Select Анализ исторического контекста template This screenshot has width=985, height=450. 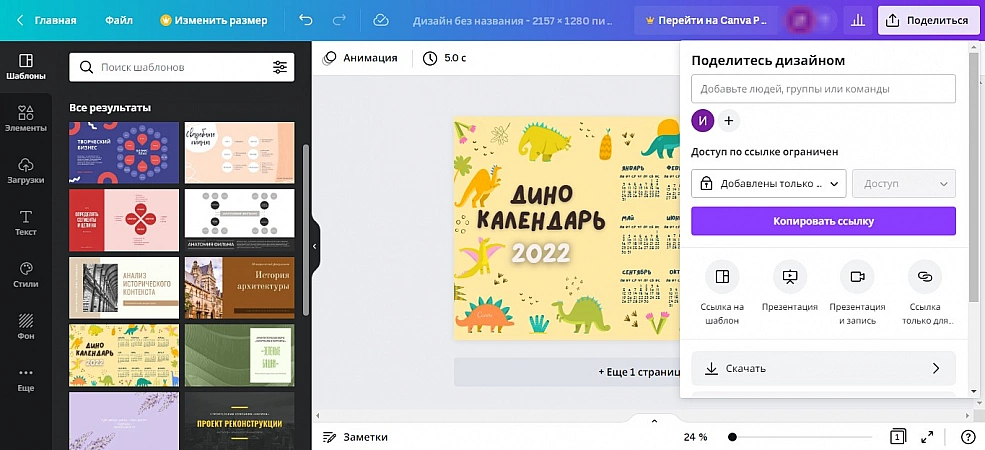click(x=124, y=288)
